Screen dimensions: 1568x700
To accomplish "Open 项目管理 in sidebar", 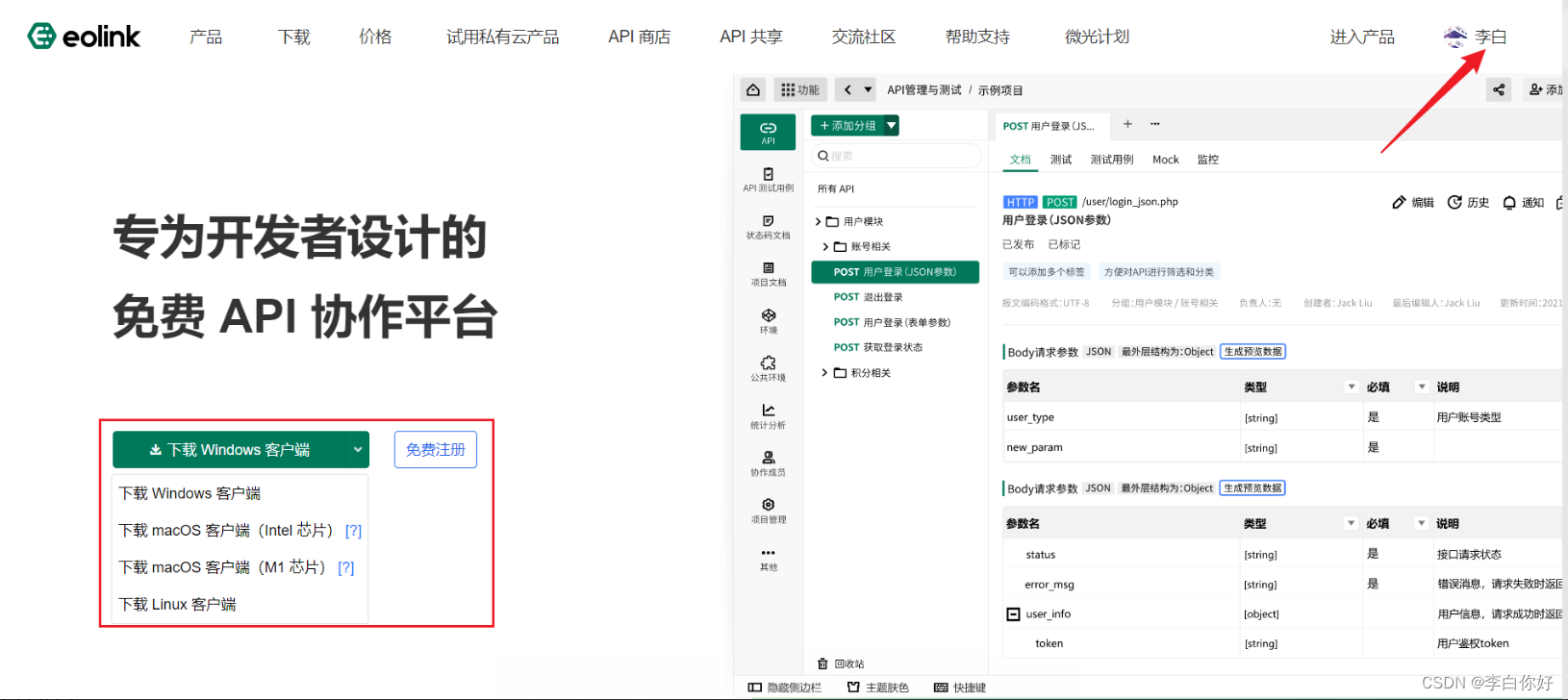I will [768, 511].
